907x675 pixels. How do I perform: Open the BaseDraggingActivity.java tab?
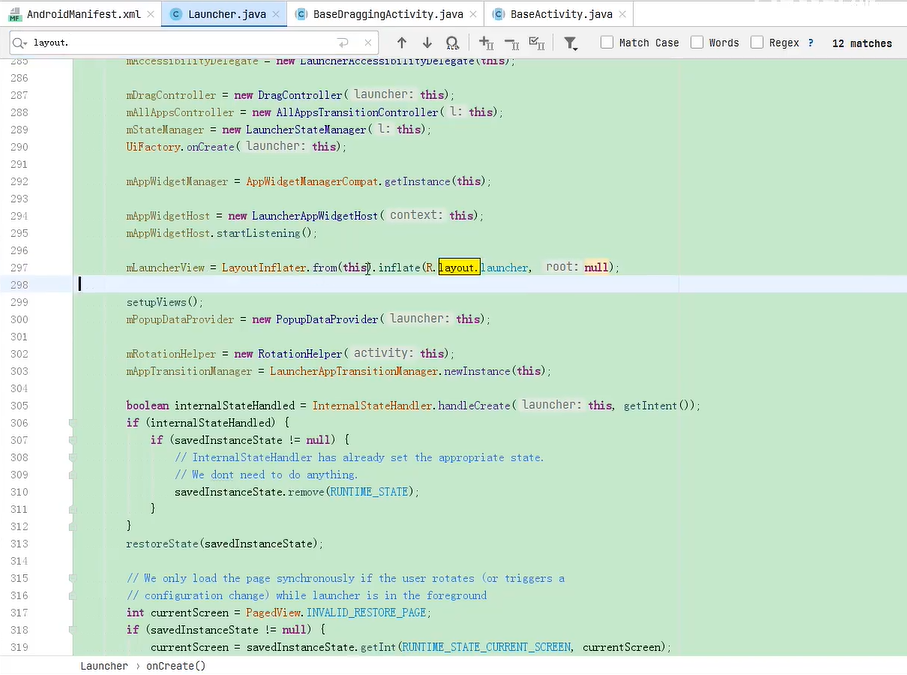[x=388, y=14]
